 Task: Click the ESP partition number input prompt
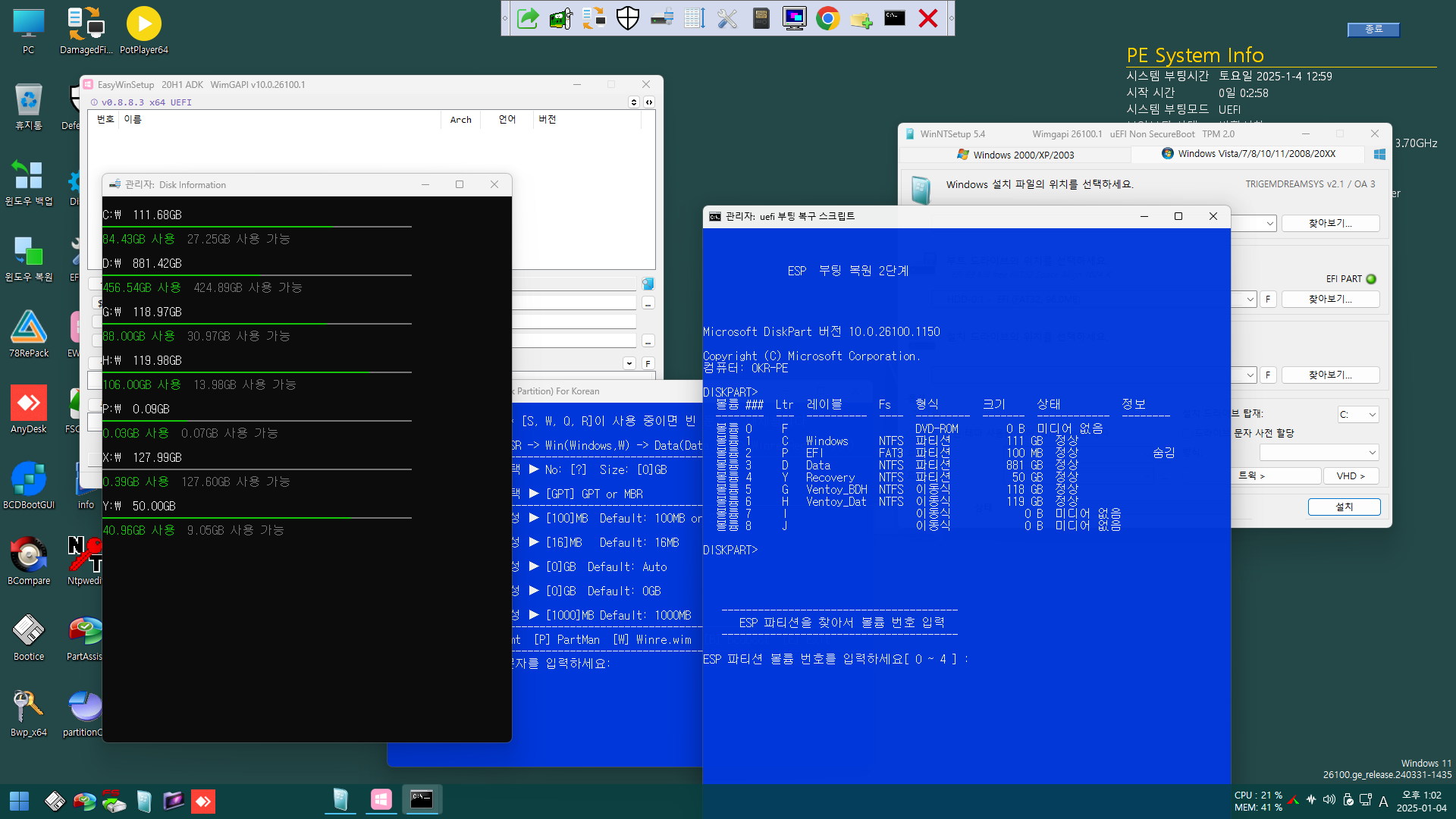[x=836, y=659]
